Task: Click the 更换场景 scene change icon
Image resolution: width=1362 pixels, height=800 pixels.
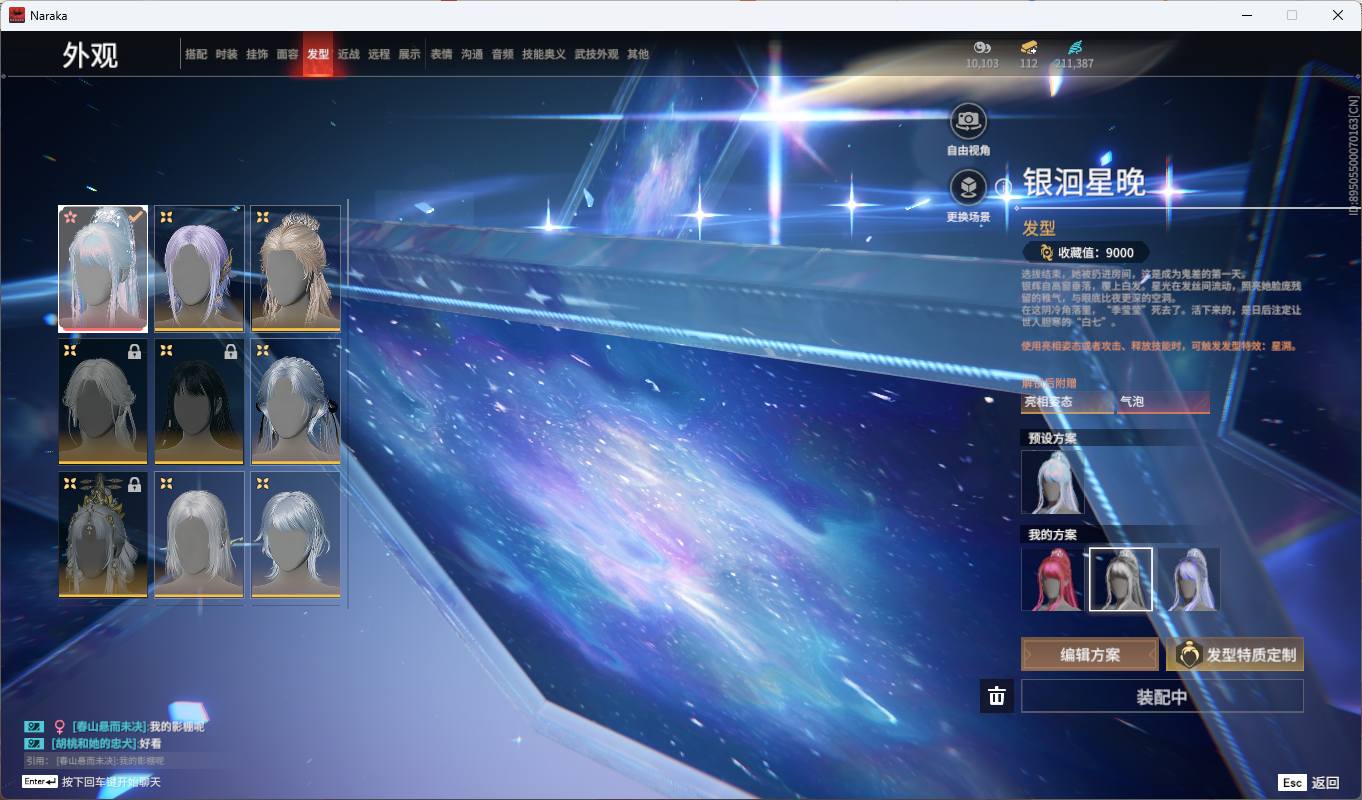Action: coord(968,187)
